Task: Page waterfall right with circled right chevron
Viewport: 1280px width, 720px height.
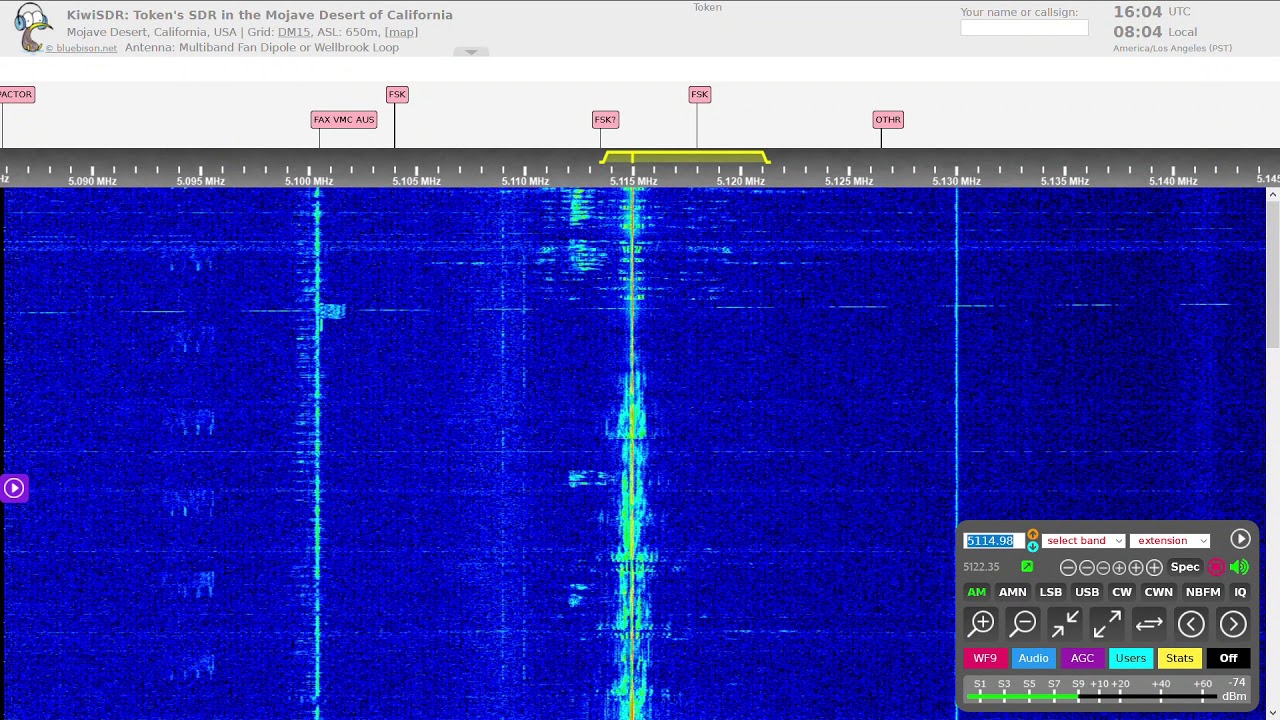Action: coord(1233,624)
